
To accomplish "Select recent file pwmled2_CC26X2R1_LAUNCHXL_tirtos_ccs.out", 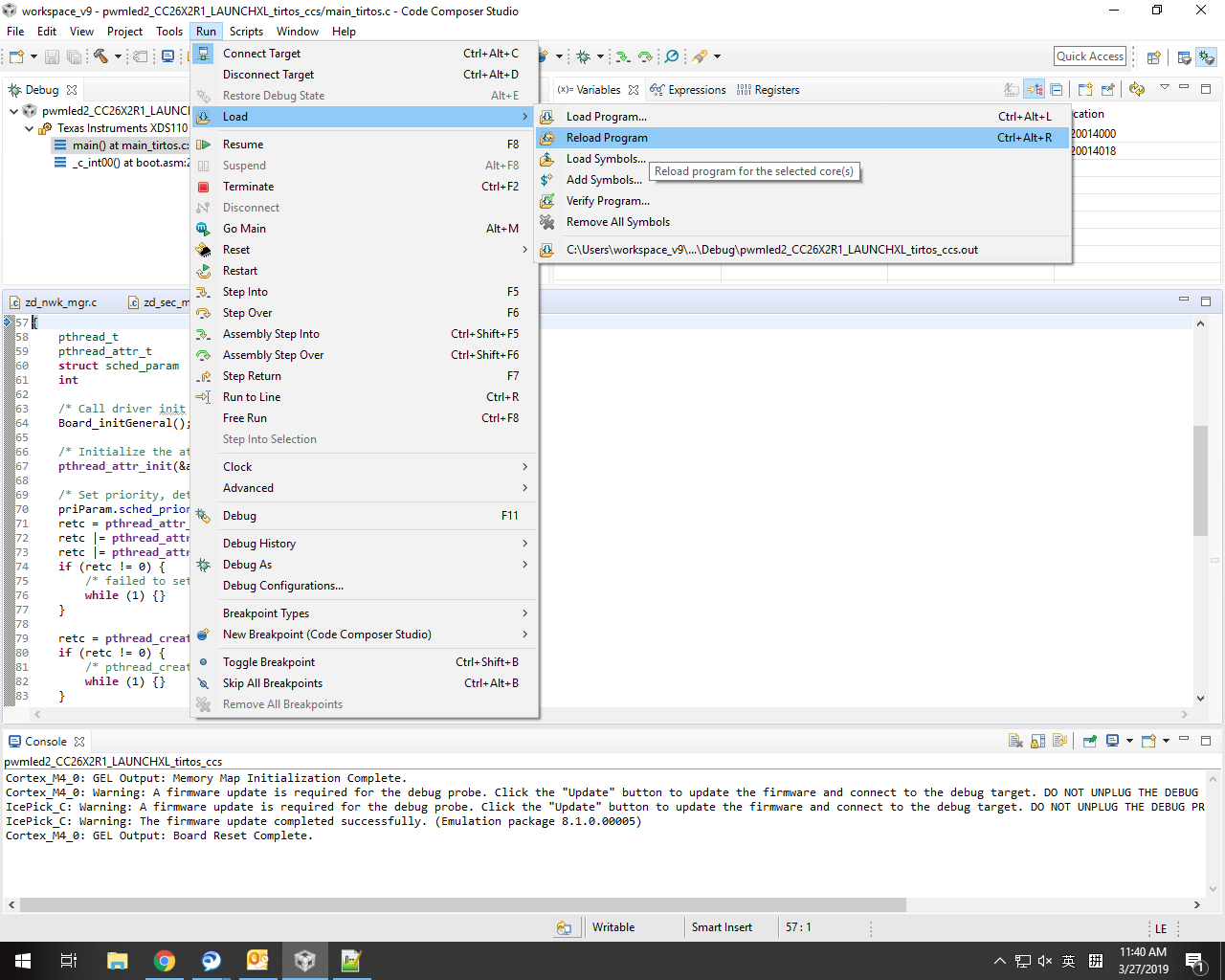I will click(802, 250).
